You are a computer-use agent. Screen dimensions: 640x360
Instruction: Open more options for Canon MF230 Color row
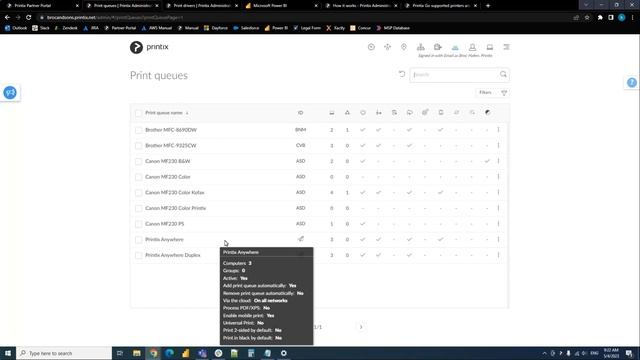pyautogui.click(x=498, y=177)
